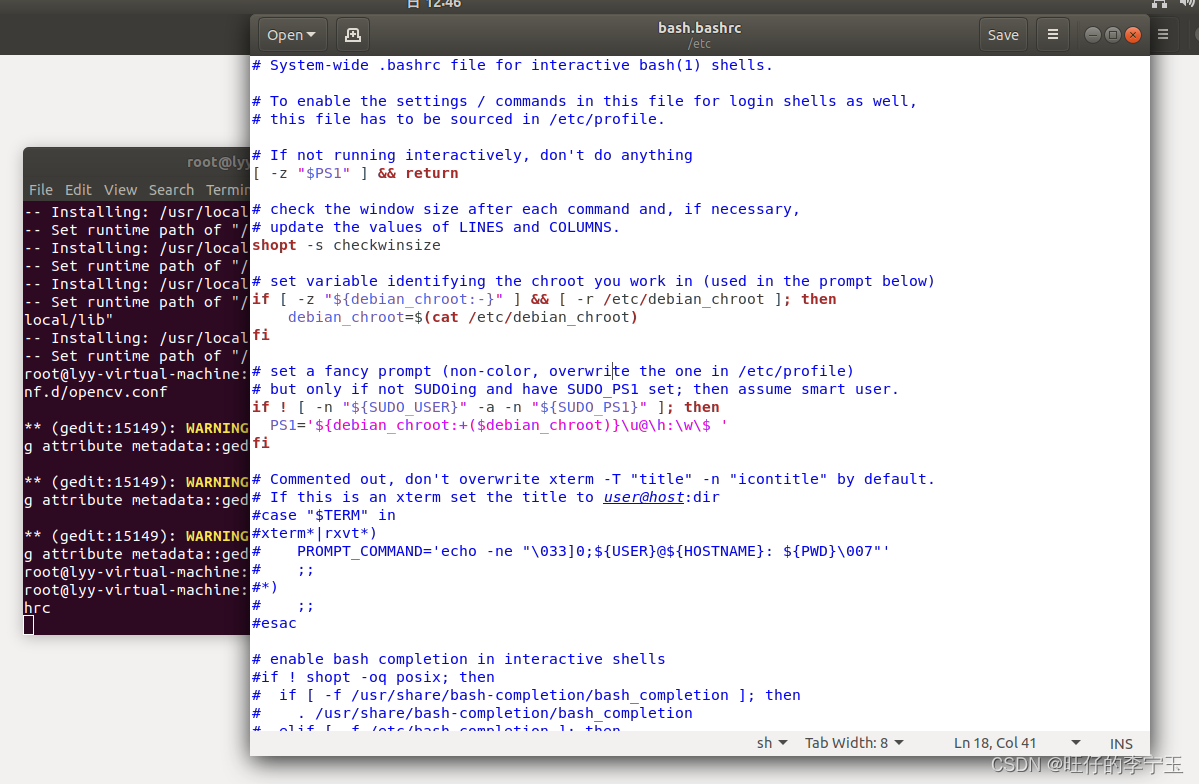Viewport: 1199px width, 784px height.
Task: Click the 'nf.d/opencv.conf' line in the terminal
Action: coord(96,392)
